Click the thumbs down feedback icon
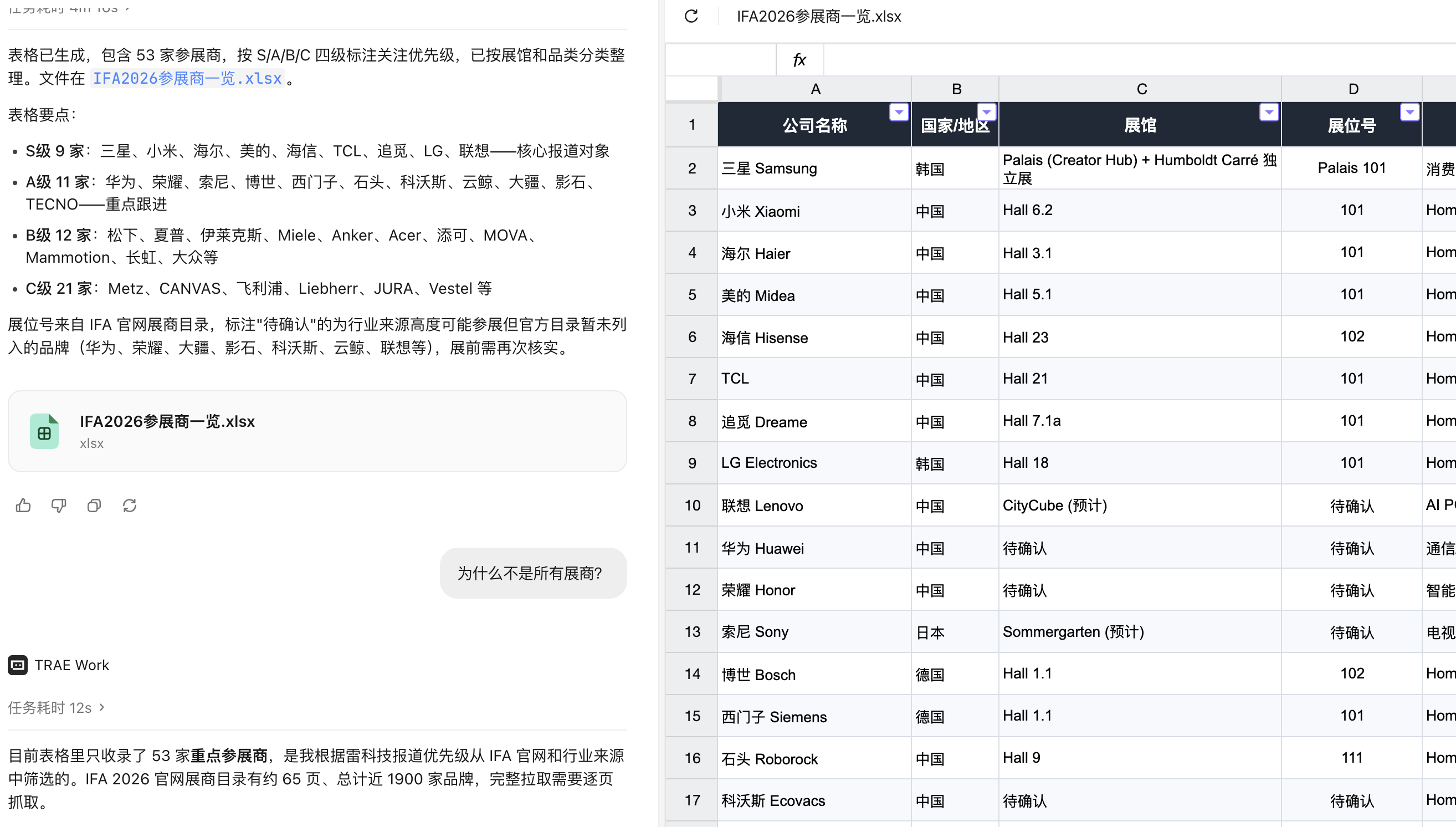1456x827 pixels. coord(59,506)
